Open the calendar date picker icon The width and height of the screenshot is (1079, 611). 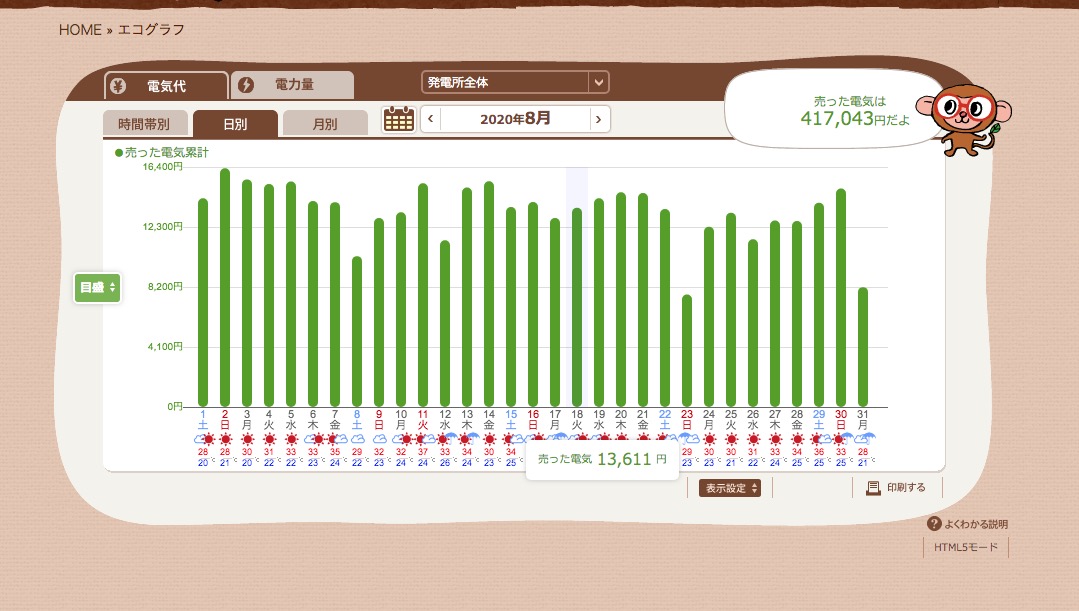point(399,119)
